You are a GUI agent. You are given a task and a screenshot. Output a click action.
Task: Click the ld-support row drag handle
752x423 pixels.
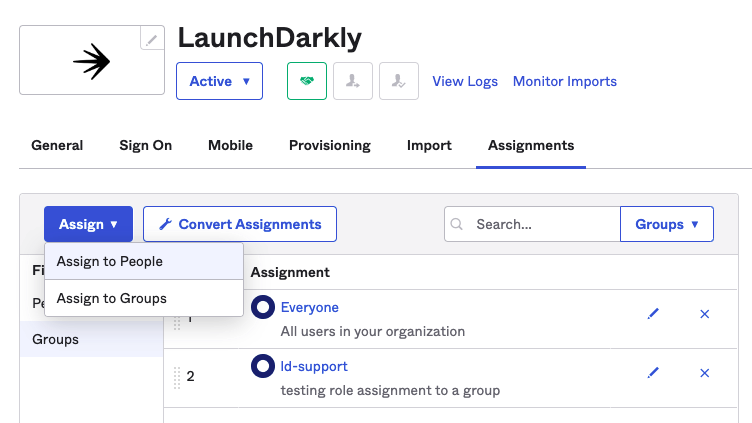point(177,377)
